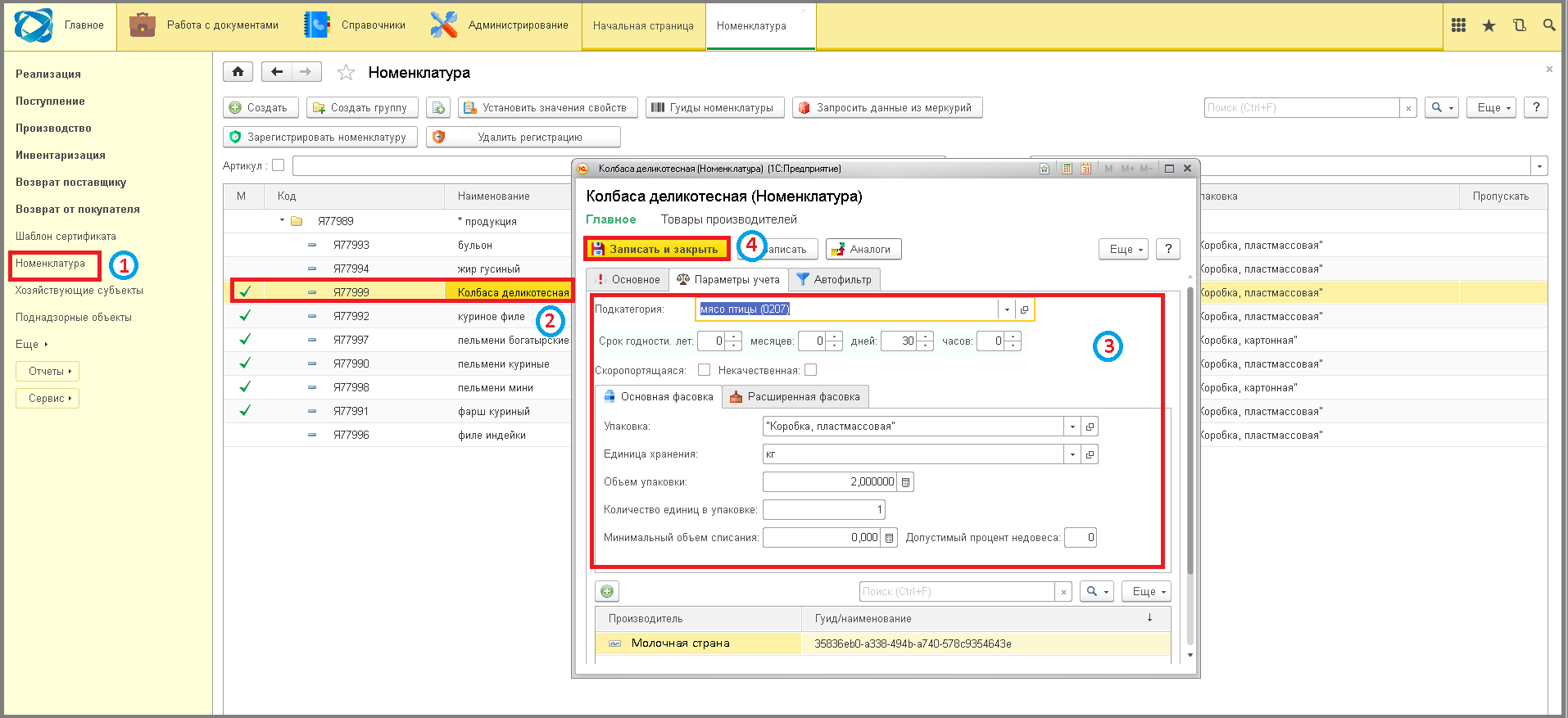Click Удалить регистрацию button
Viewport: 1568px width, 718px height.
pyautogui.click(x=523, y=137)
